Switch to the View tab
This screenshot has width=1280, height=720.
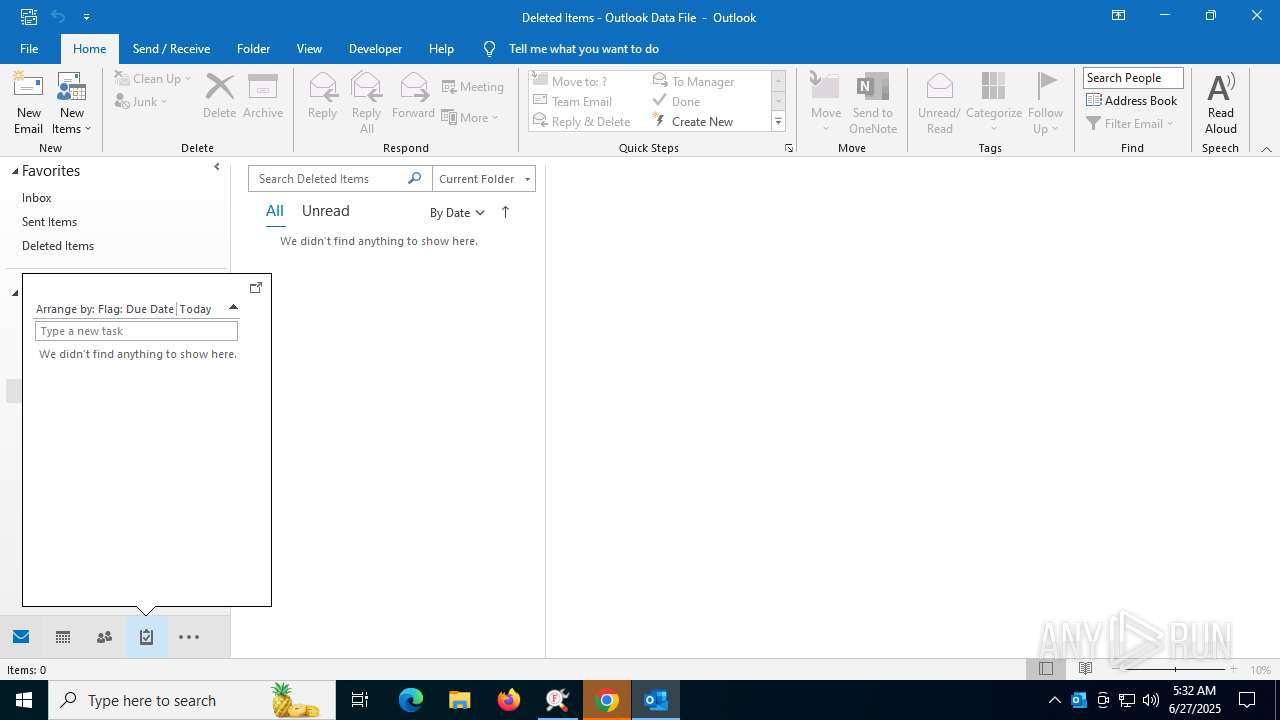[309, 49]
